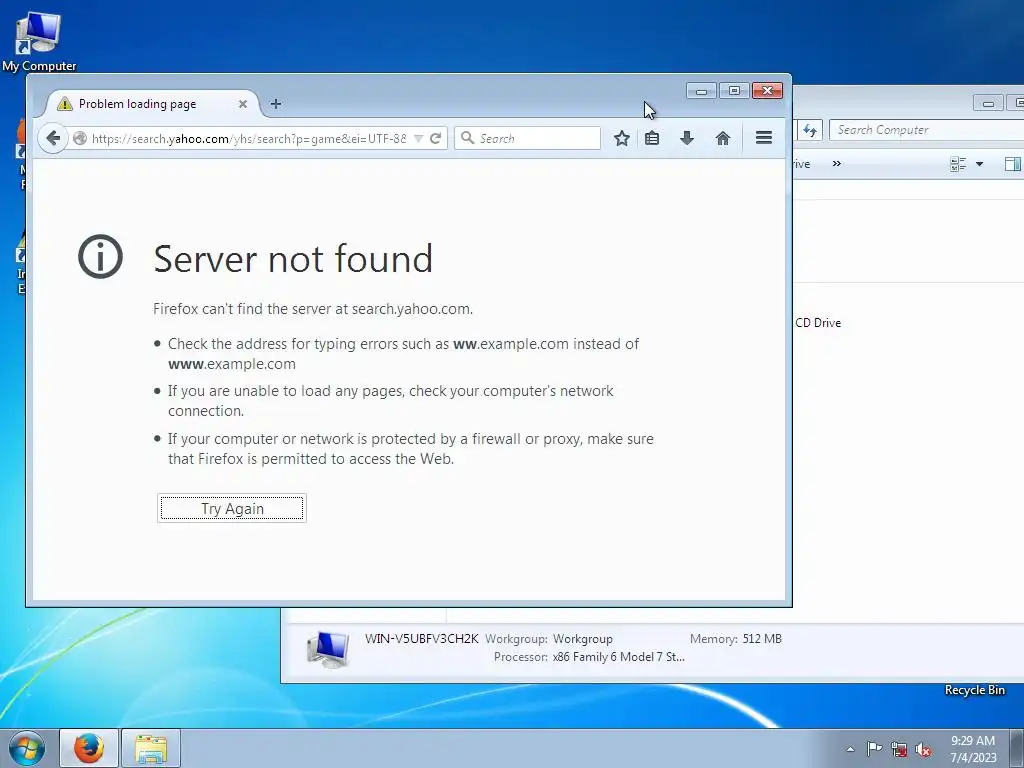The height and width of the screenshot is (768, 1024).
Task: Click the network status tray icon
Action: [899, 749]
